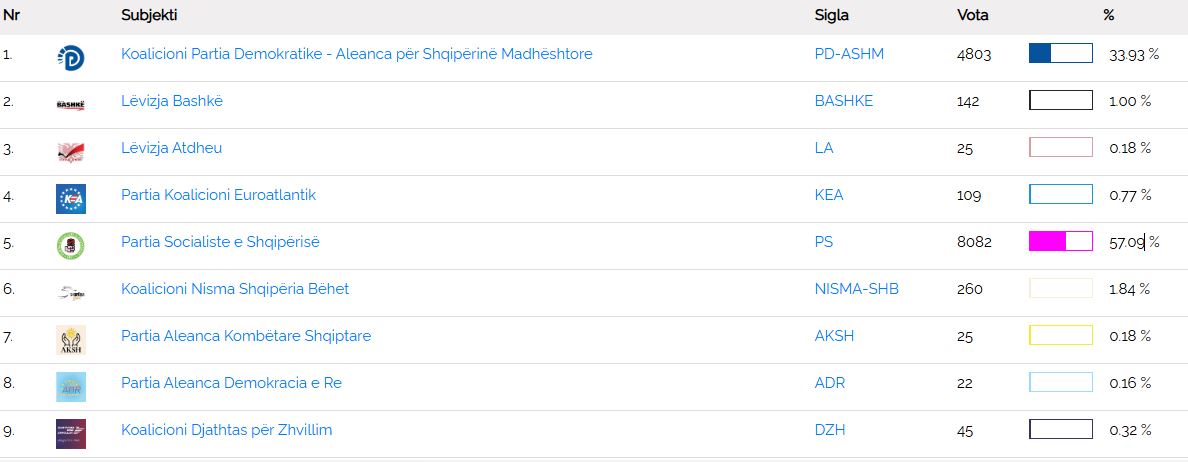
Task: Select the BASHKE sigla link
Action: coord(843,101)
